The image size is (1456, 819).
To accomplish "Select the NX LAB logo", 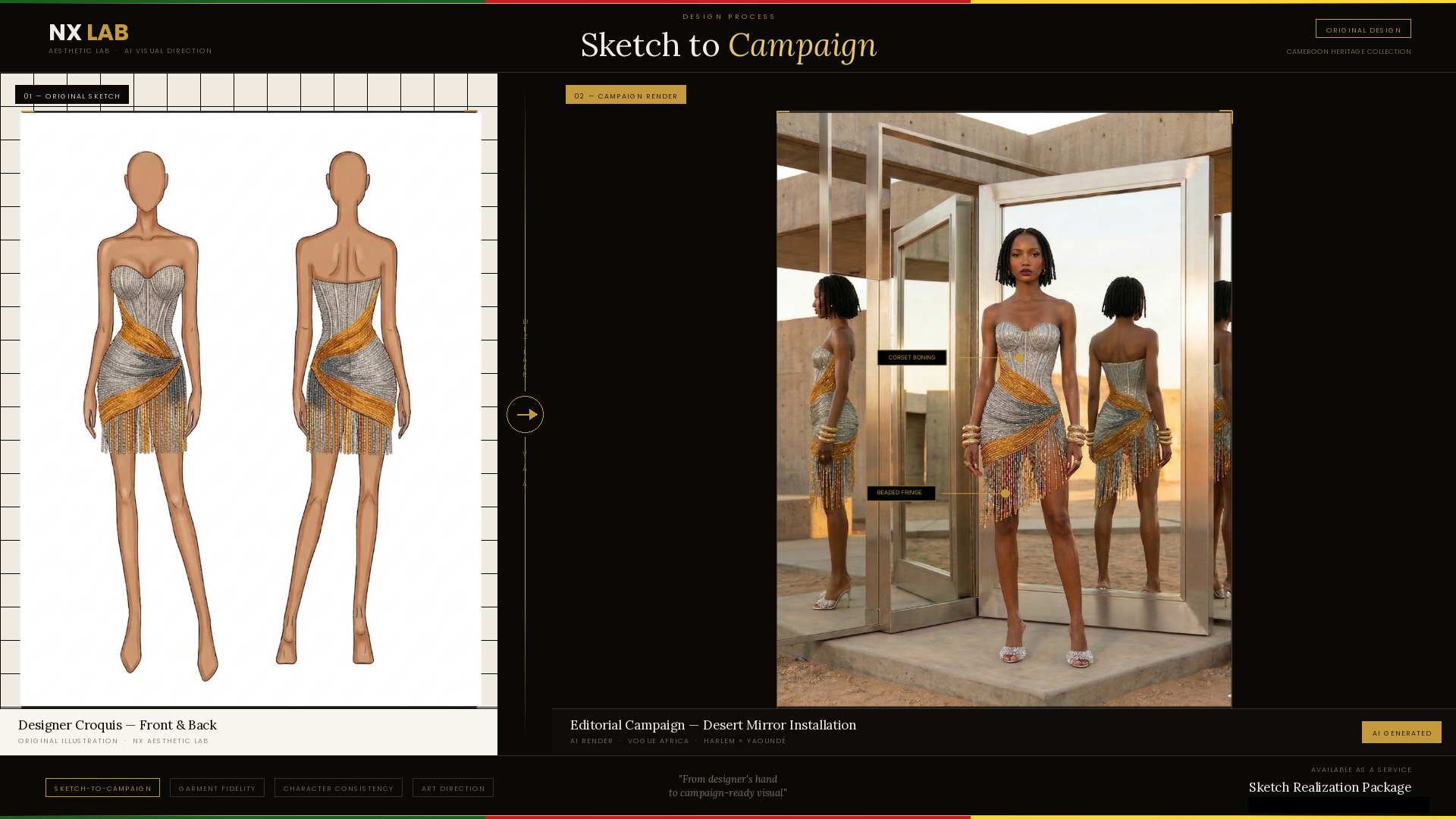I will tap(87, 33).
